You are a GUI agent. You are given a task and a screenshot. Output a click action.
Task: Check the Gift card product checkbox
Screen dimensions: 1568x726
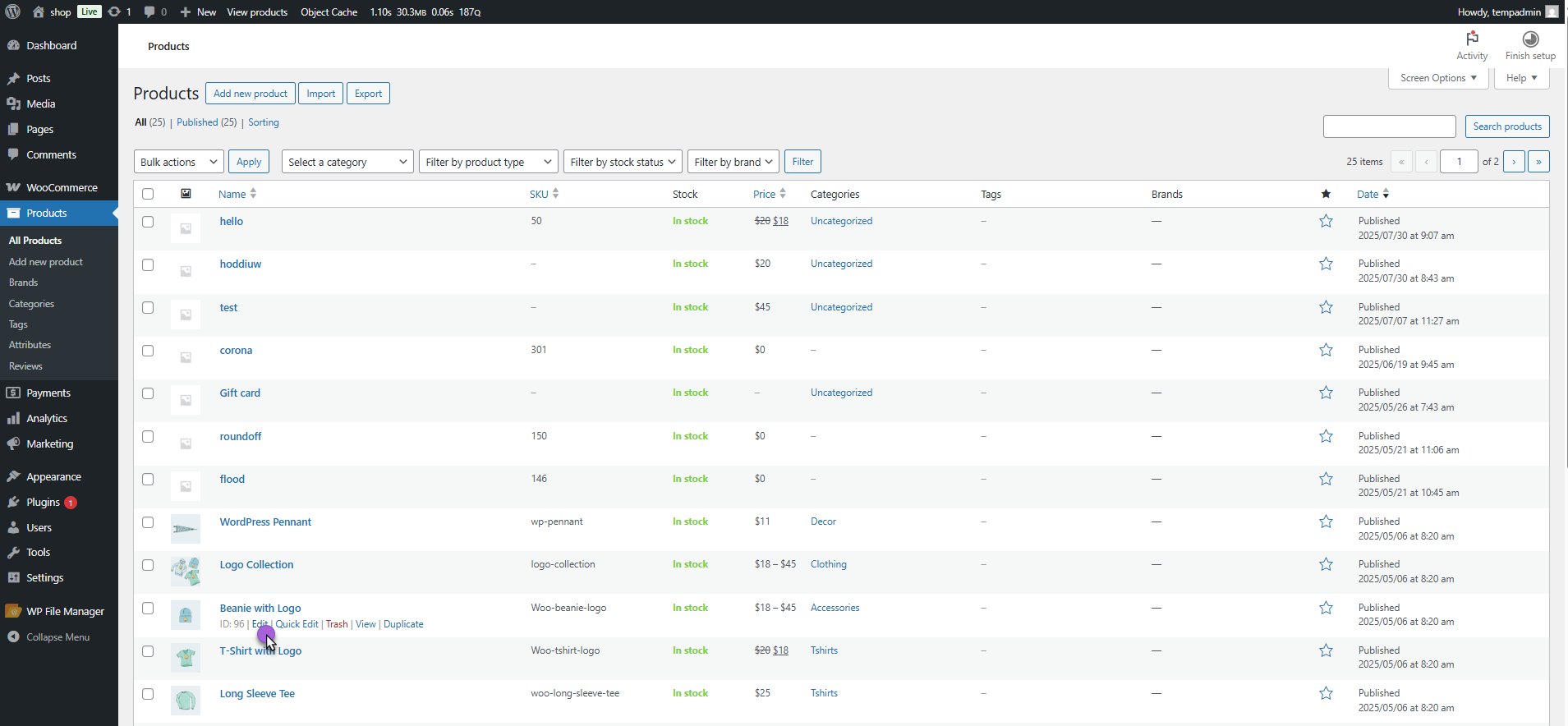[148, 393]
